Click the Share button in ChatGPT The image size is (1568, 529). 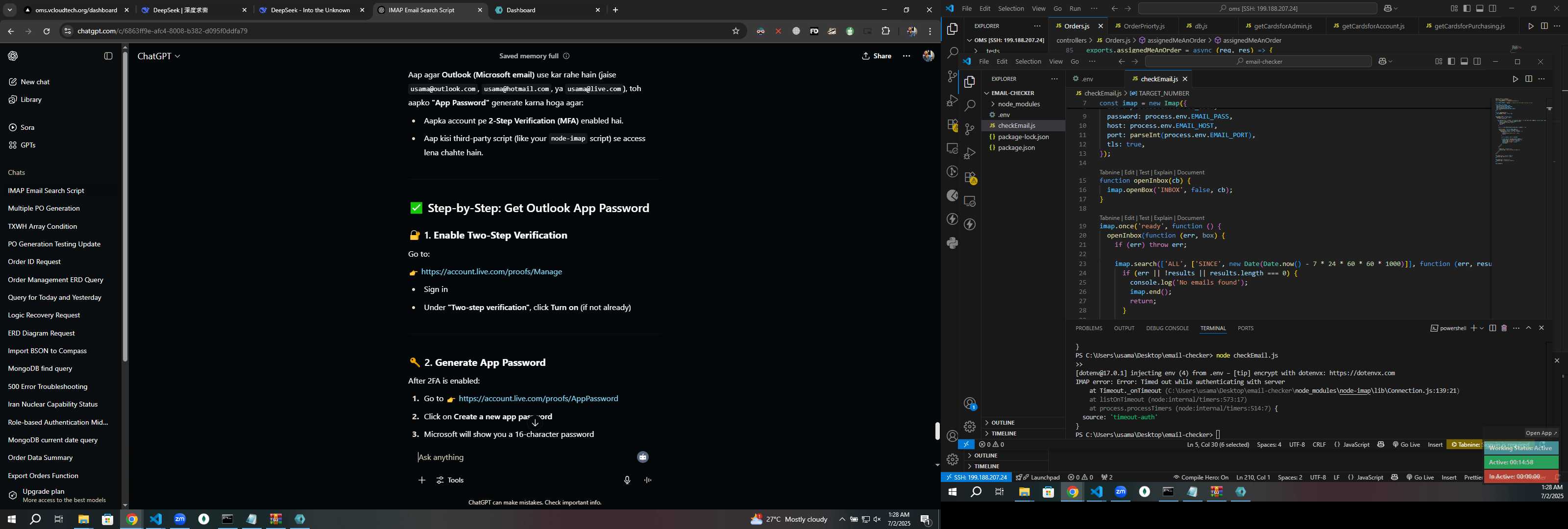(877, 56)
